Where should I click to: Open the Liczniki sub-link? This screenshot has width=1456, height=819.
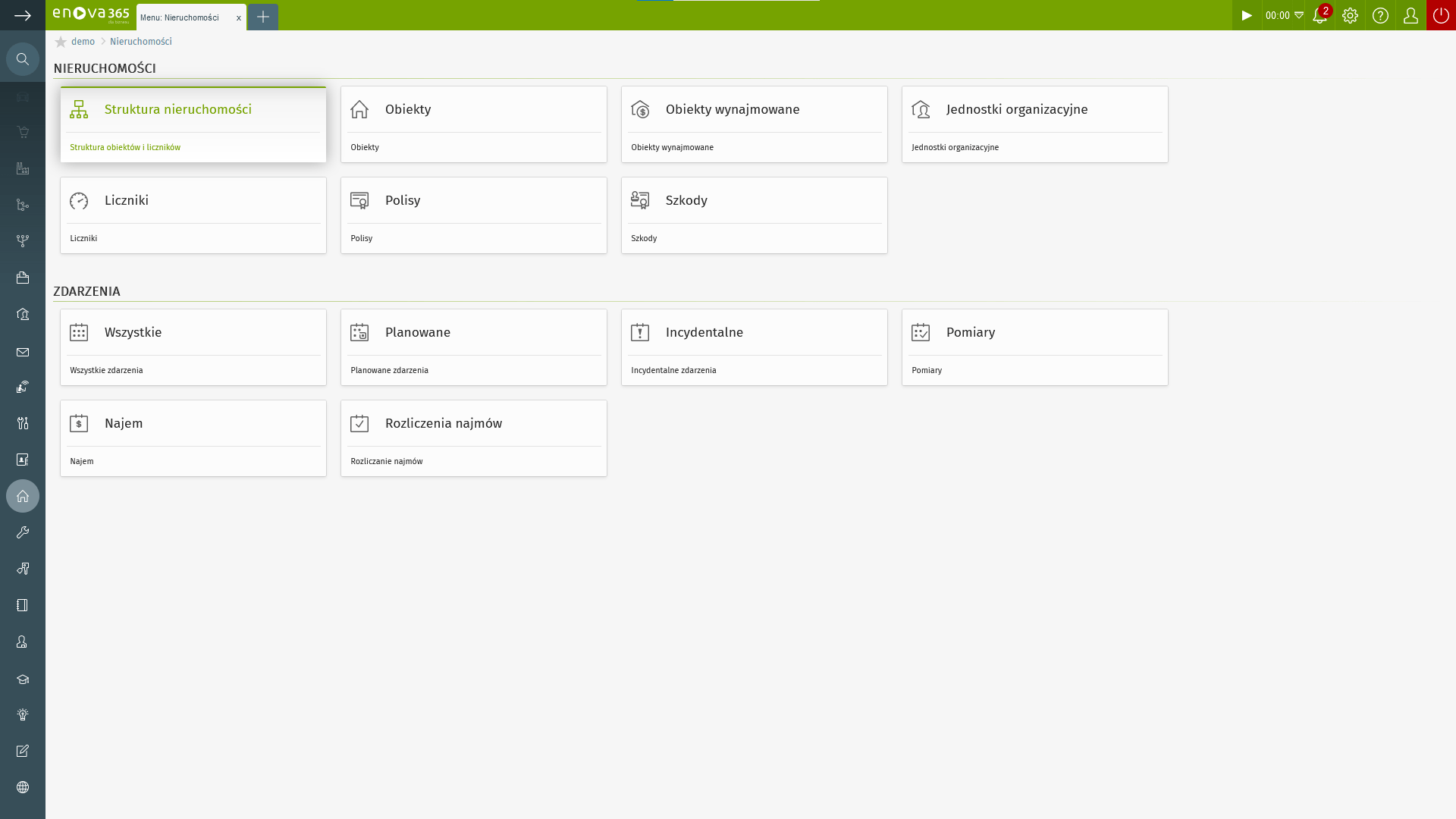point(83,238)
